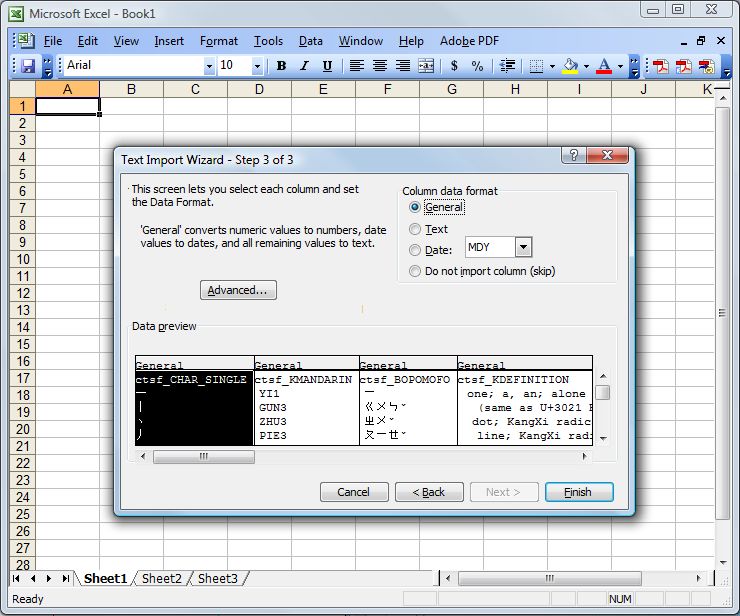This screenshot has height=616, width=740.
Task: Open the Format menu
Action: 219,41
